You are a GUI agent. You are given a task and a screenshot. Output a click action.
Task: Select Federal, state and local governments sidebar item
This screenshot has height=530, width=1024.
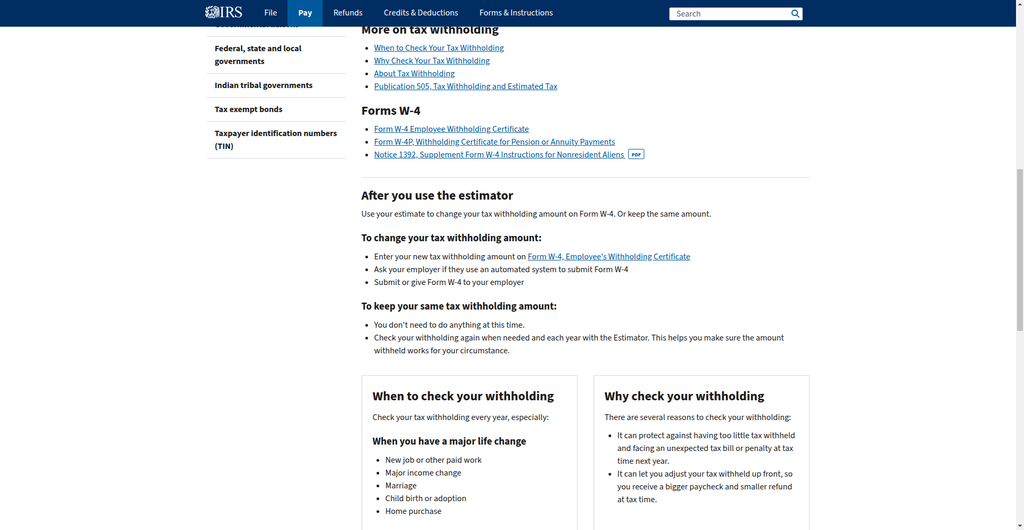[276, 55]
